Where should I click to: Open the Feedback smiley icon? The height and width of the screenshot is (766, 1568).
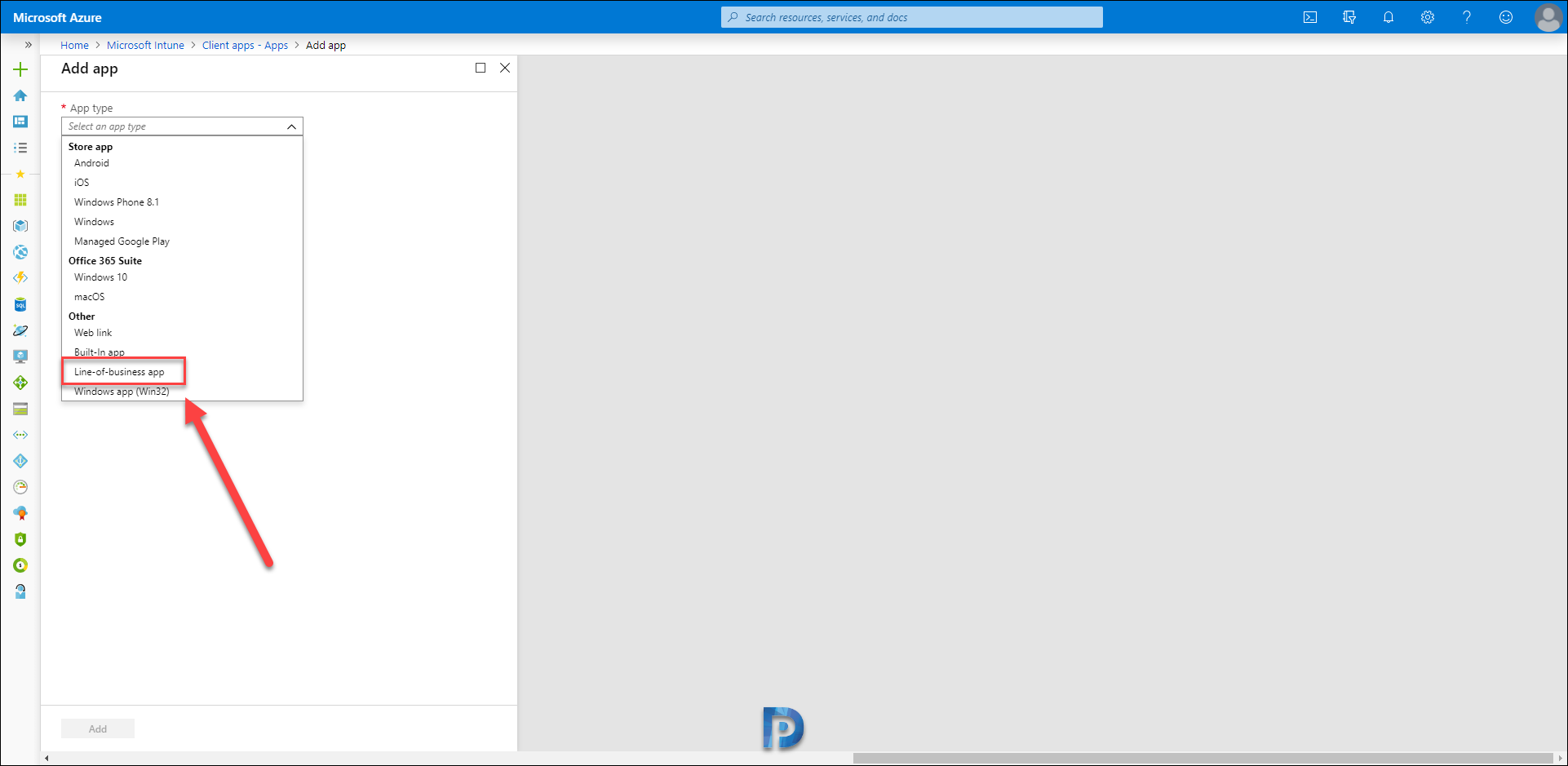tap(1506, 17)
